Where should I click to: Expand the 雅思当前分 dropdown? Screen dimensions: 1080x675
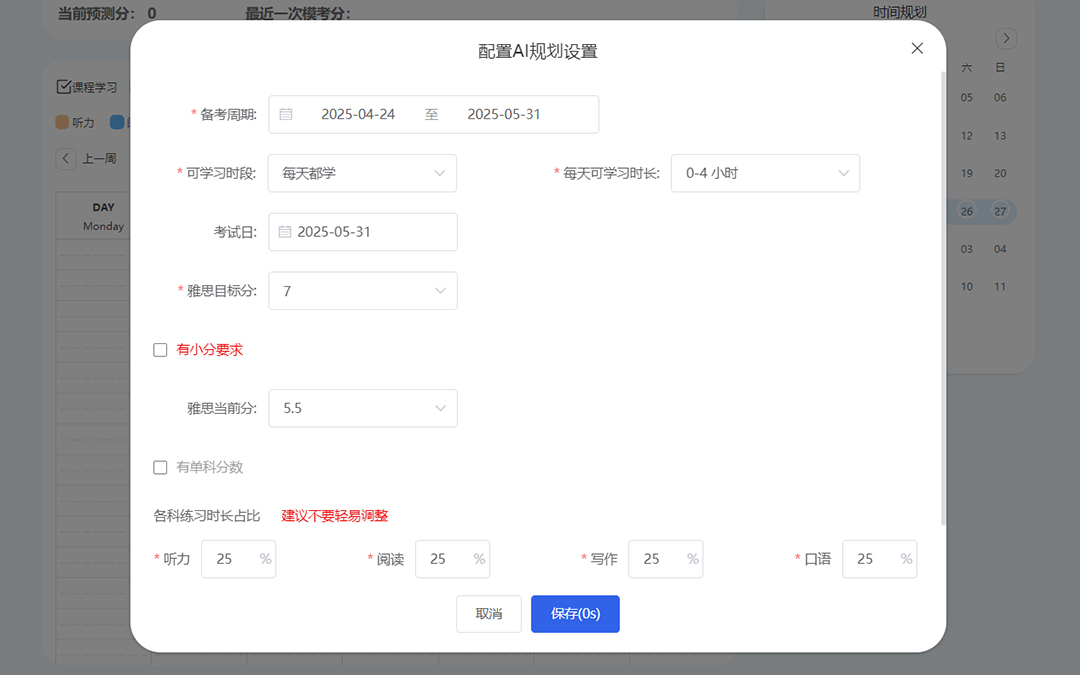click(362, 408)
